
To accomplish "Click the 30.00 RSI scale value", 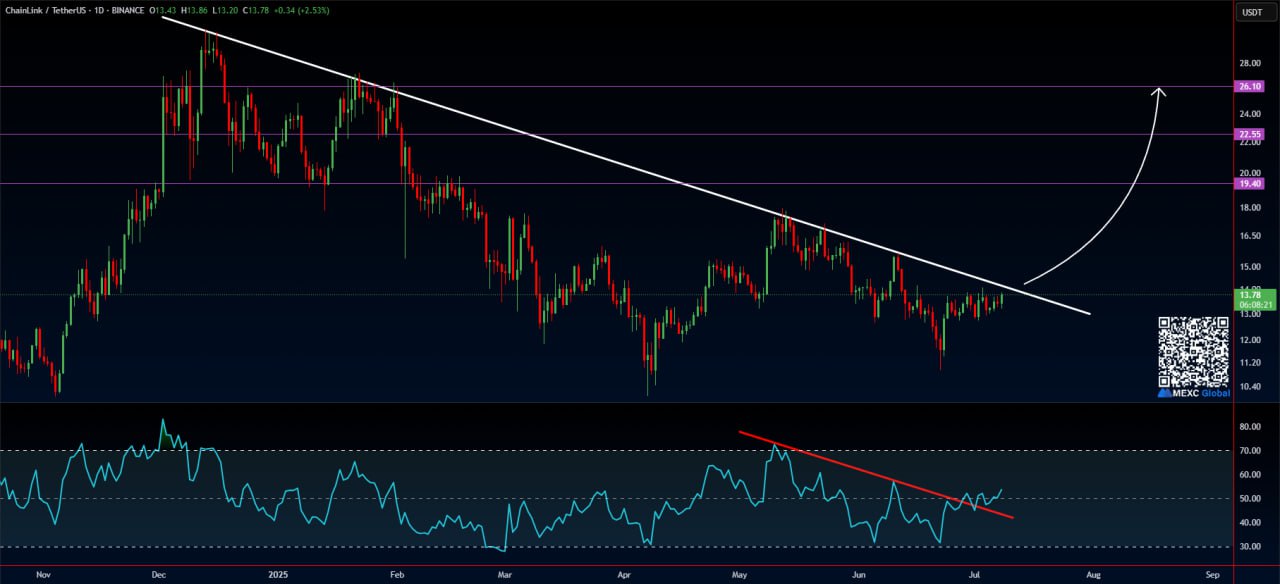I will tap(1250, 547).
